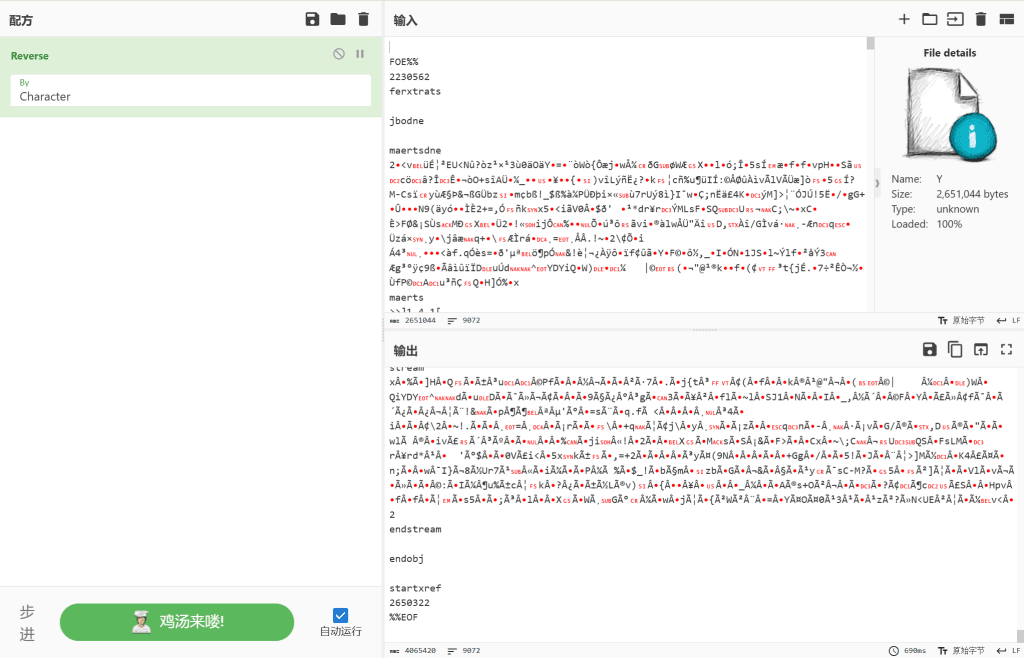Set a breakpoint on the Reverse operation
1024x658 pixels.
tap(360, 54)
